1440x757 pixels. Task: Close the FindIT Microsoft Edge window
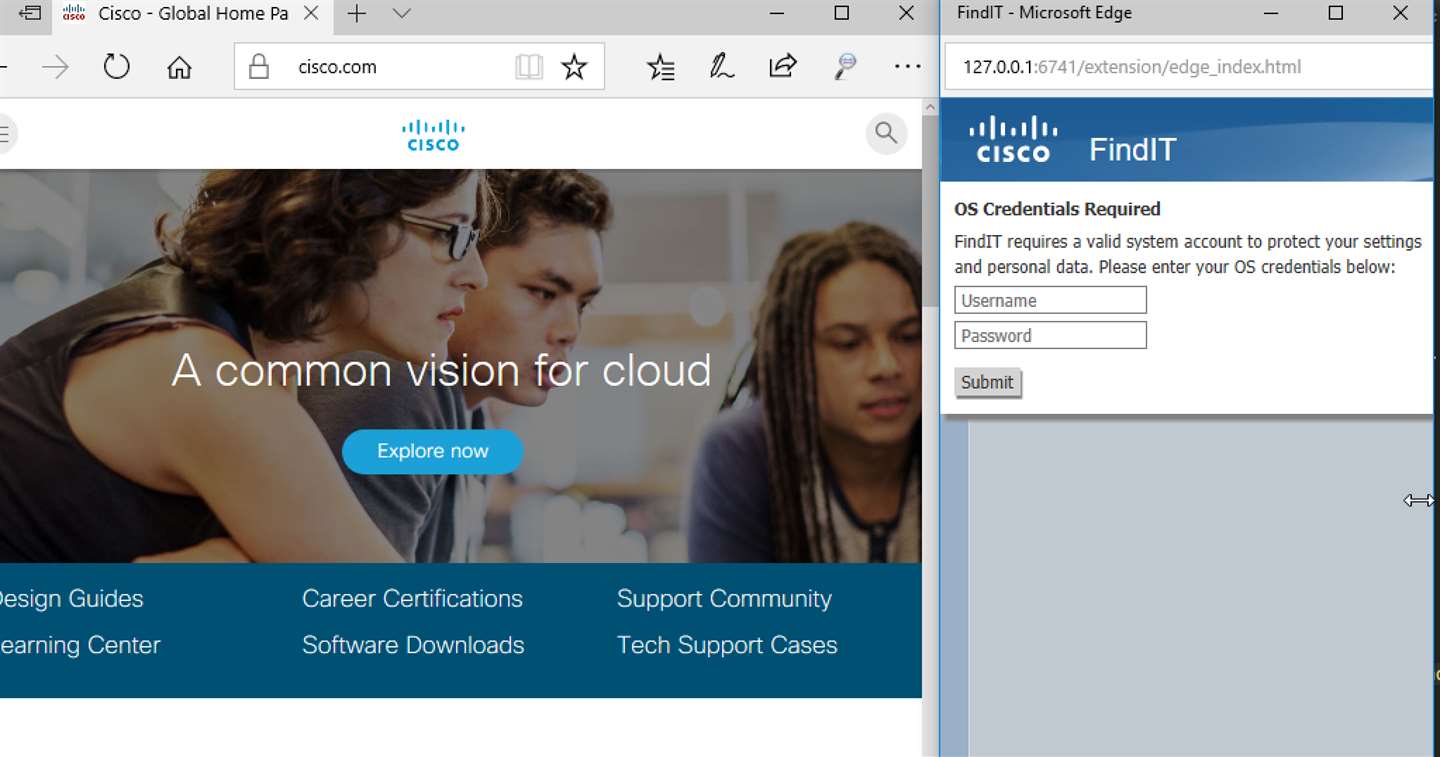coord(1400,13)
